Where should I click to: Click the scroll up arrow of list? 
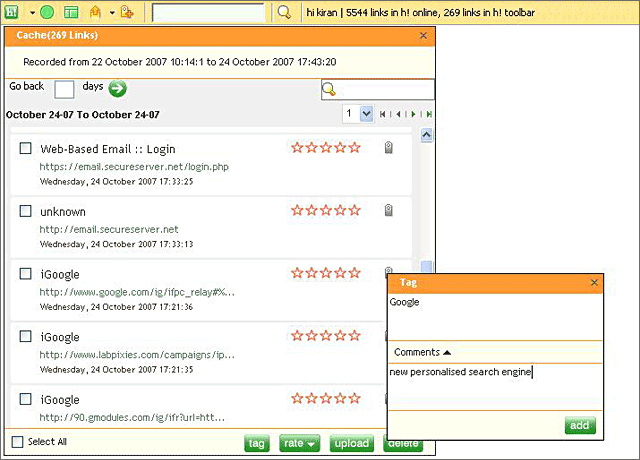click(427, 135)
